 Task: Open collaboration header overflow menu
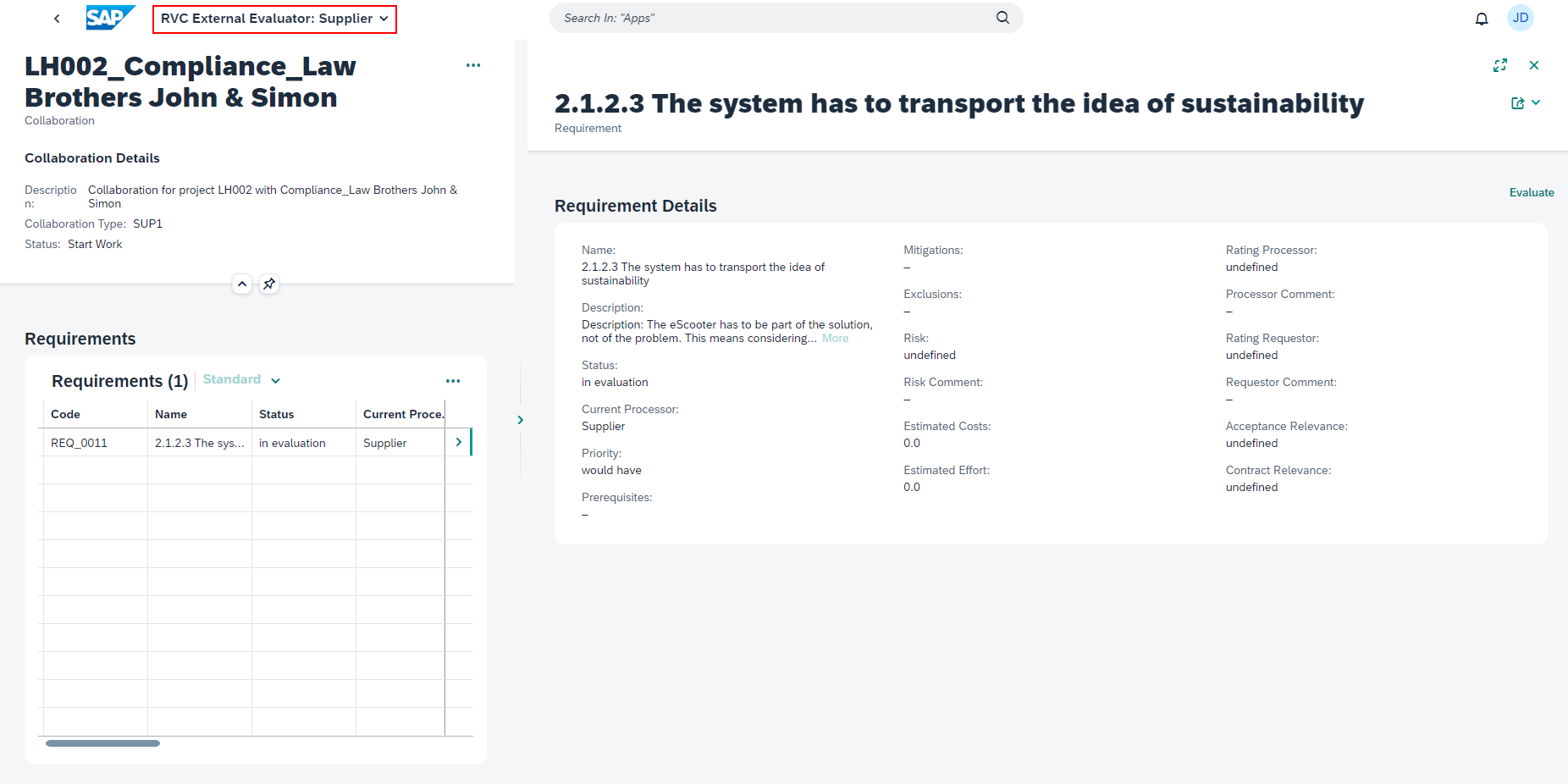(x=473, y=65)
